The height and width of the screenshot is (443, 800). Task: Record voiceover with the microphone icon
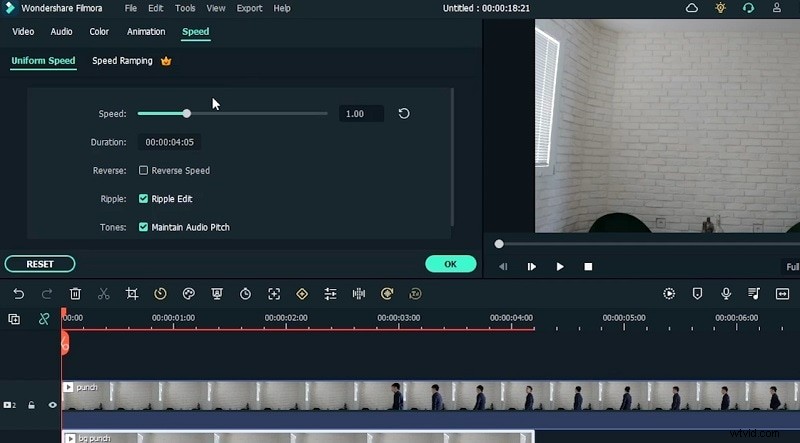(726, 293)
